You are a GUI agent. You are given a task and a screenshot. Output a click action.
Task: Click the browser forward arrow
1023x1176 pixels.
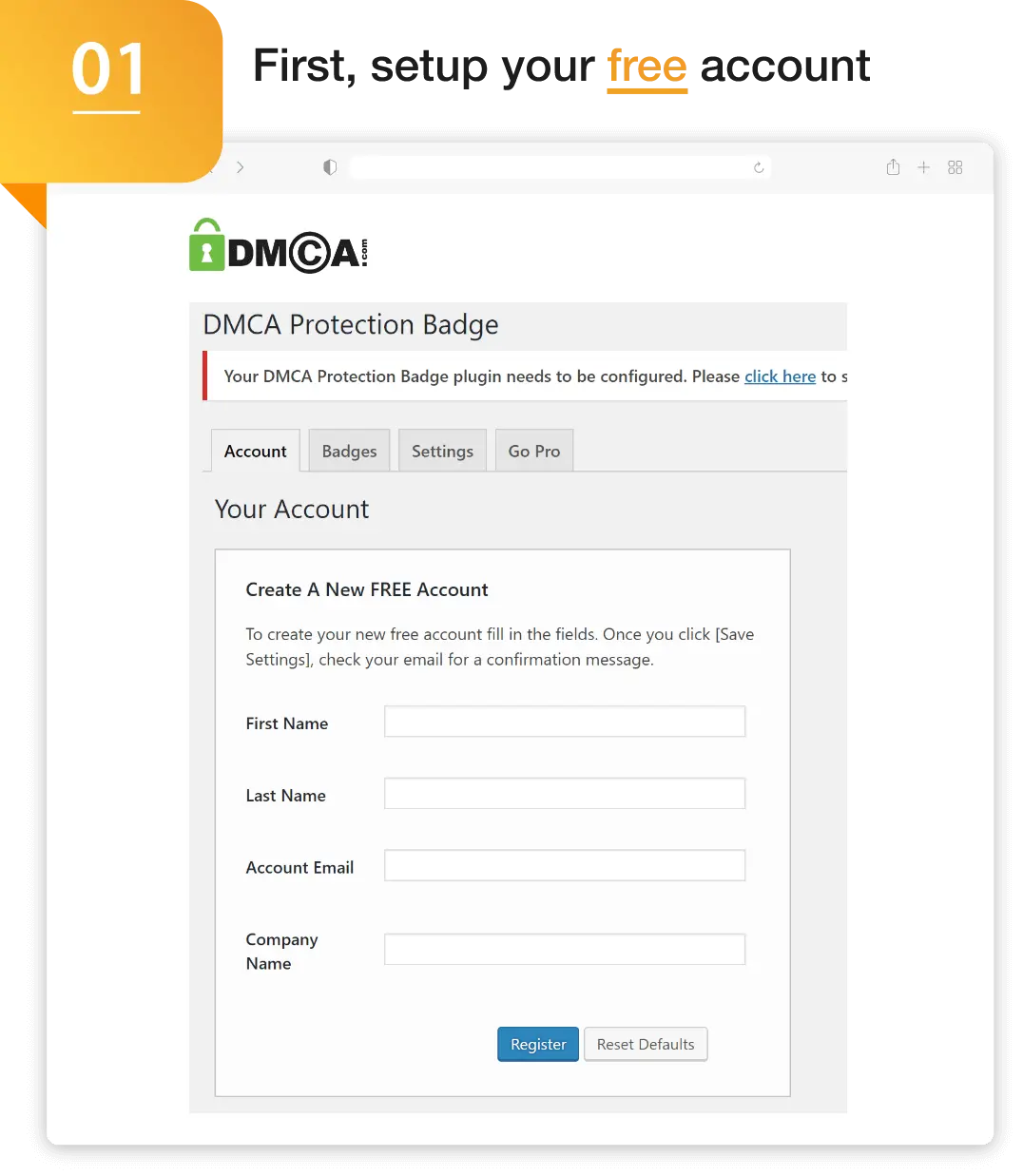(x=240, y=167)
